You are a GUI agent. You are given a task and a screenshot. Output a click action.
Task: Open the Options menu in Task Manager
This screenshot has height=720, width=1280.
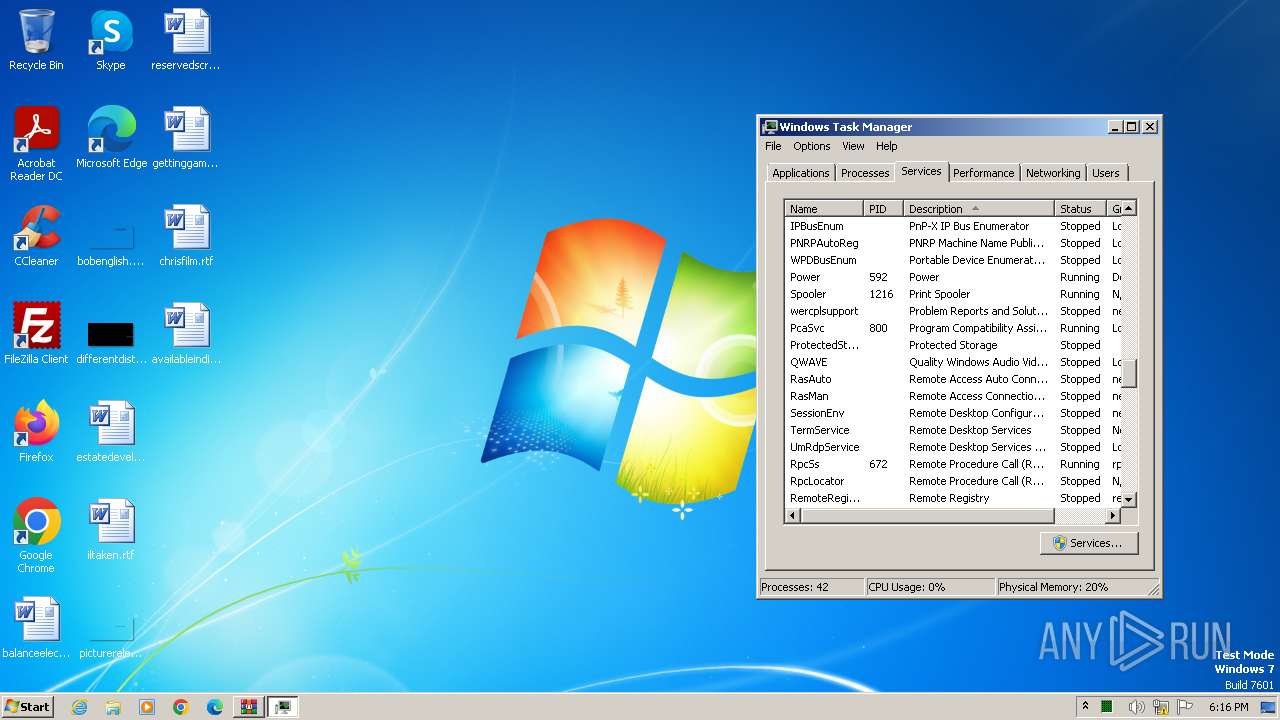point(812,146)
